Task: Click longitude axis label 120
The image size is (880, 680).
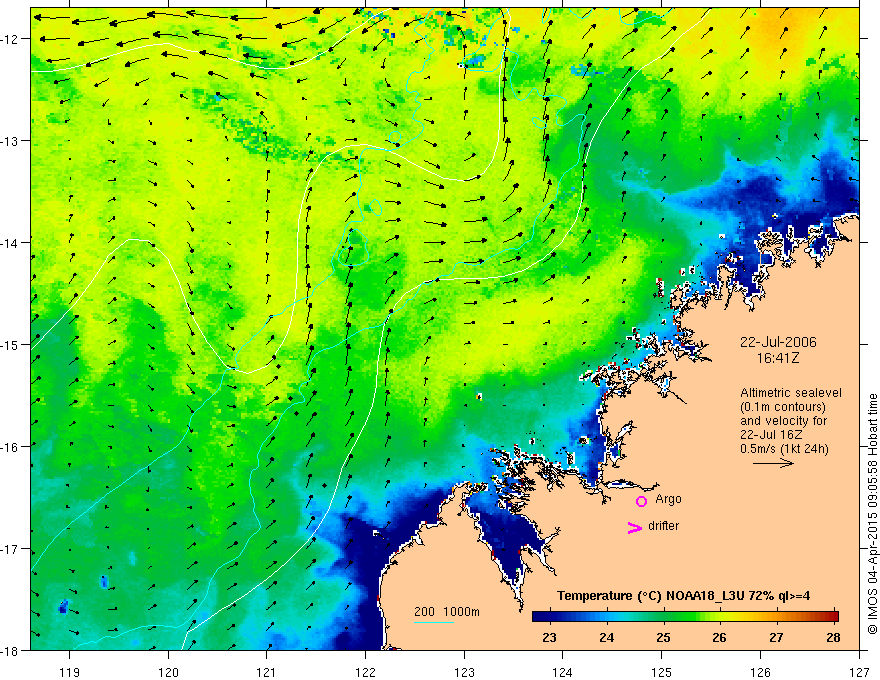Action: point(168,672)
